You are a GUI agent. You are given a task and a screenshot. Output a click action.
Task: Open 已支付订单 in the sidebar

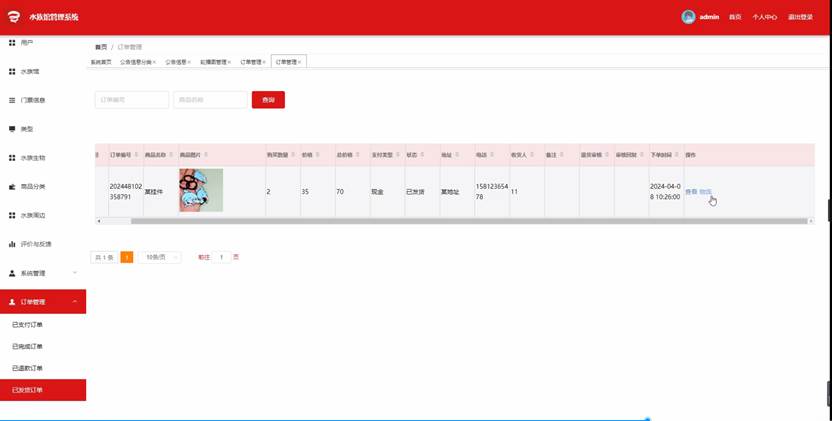pos(27,325)
